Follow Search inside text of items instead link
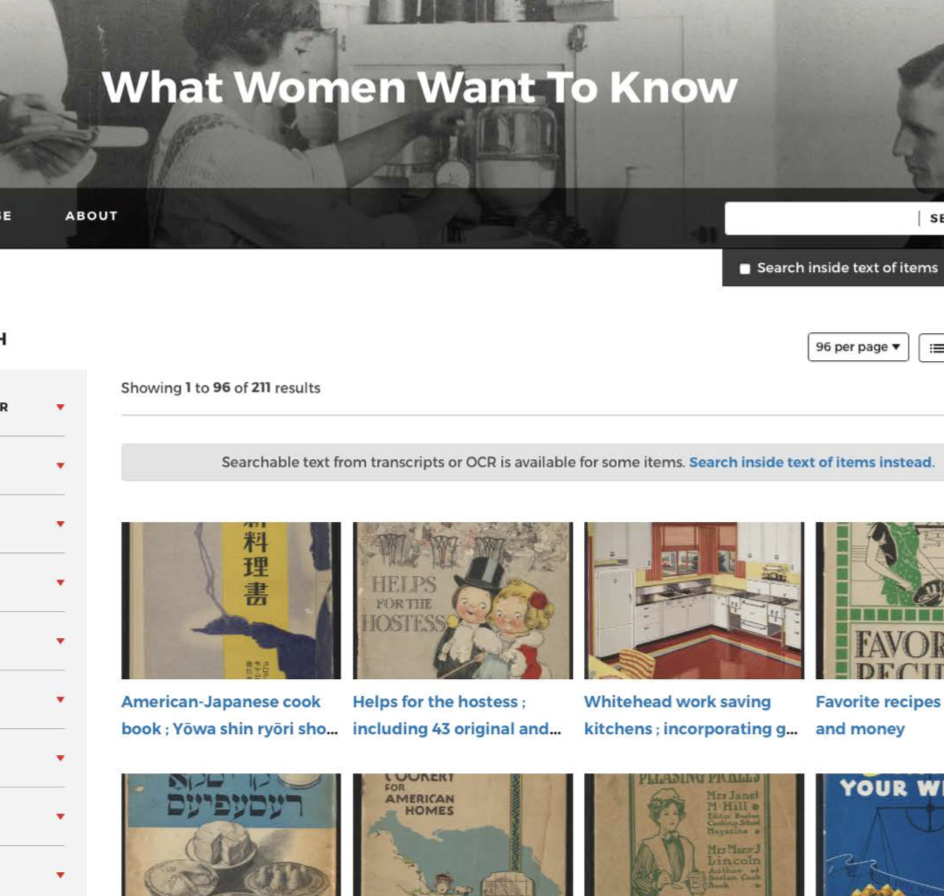 click(812, 462)
